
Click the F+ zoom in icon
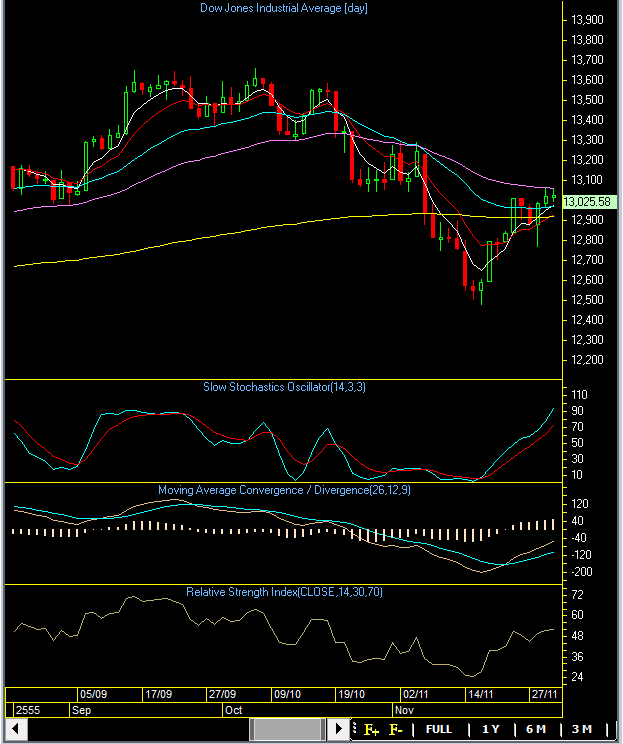(372, 730)
